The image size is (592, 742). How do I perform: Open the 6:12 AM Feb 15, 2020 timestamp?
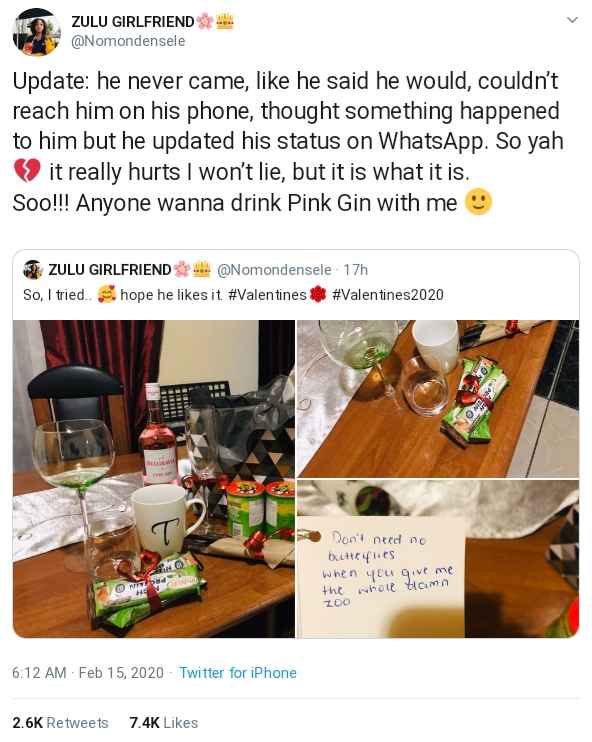(x=88, y=672)
